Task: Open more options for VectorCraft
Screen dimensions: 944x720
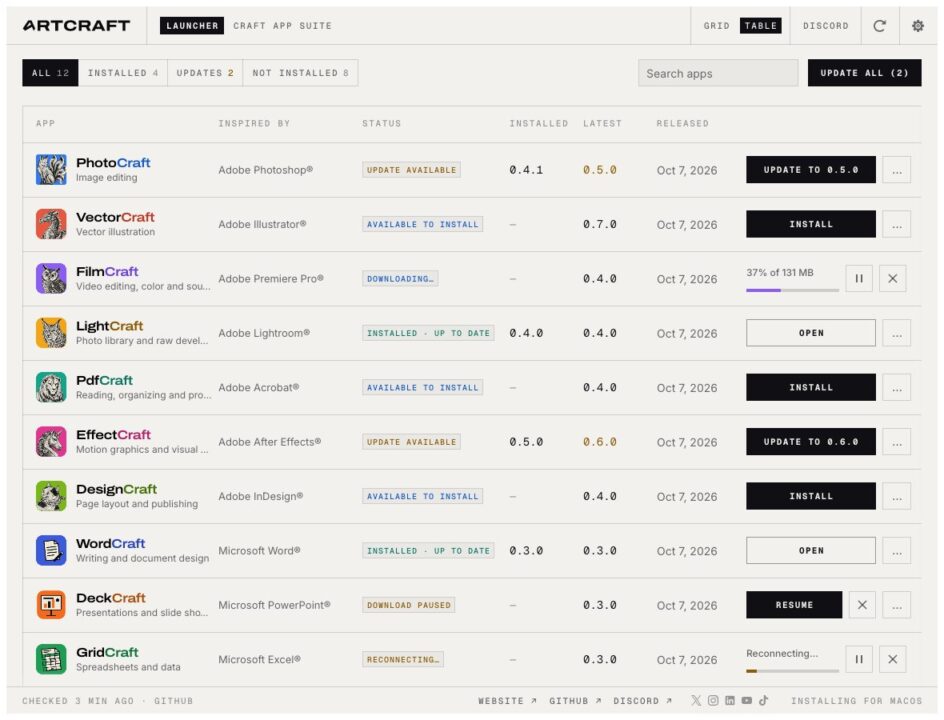Action: coord(896,224)
